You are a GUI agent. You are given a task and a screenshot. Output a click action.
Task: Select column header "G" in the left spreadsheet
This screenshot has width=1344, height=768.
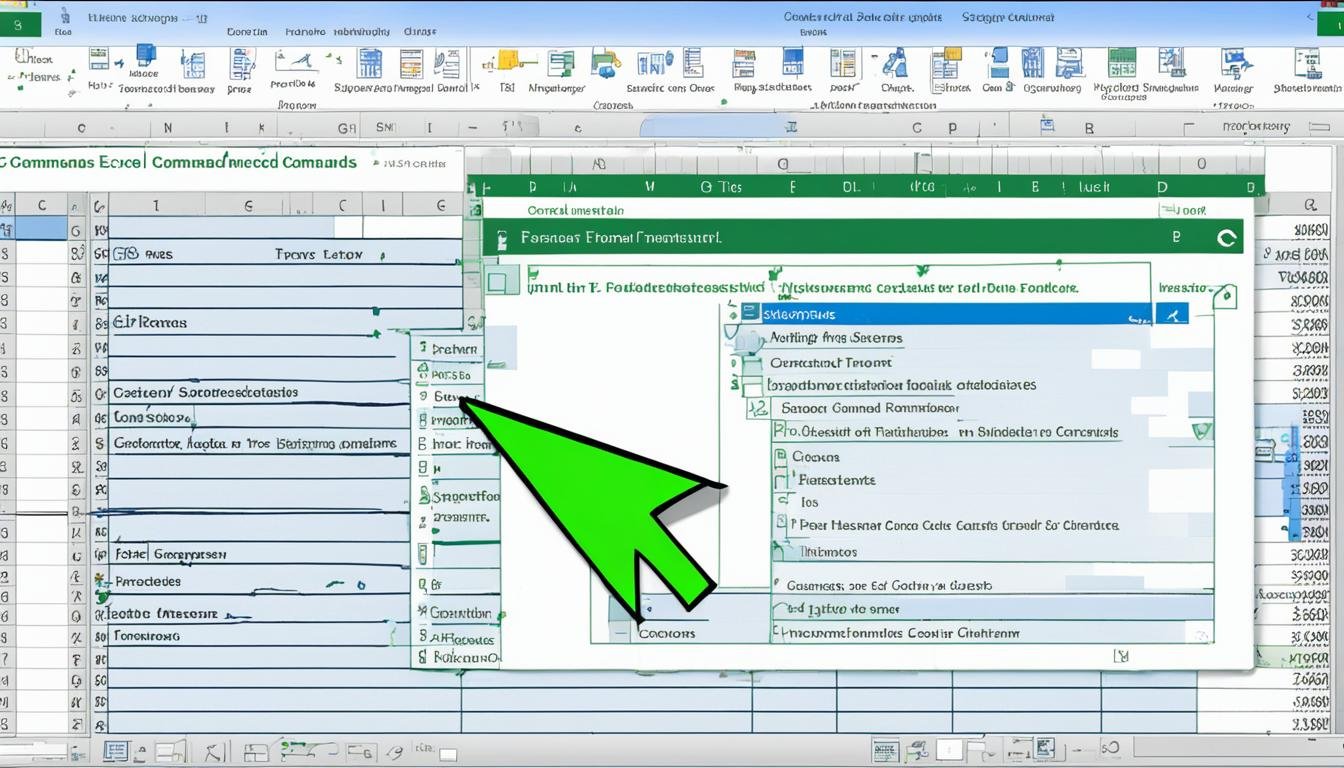pos(248,206)
